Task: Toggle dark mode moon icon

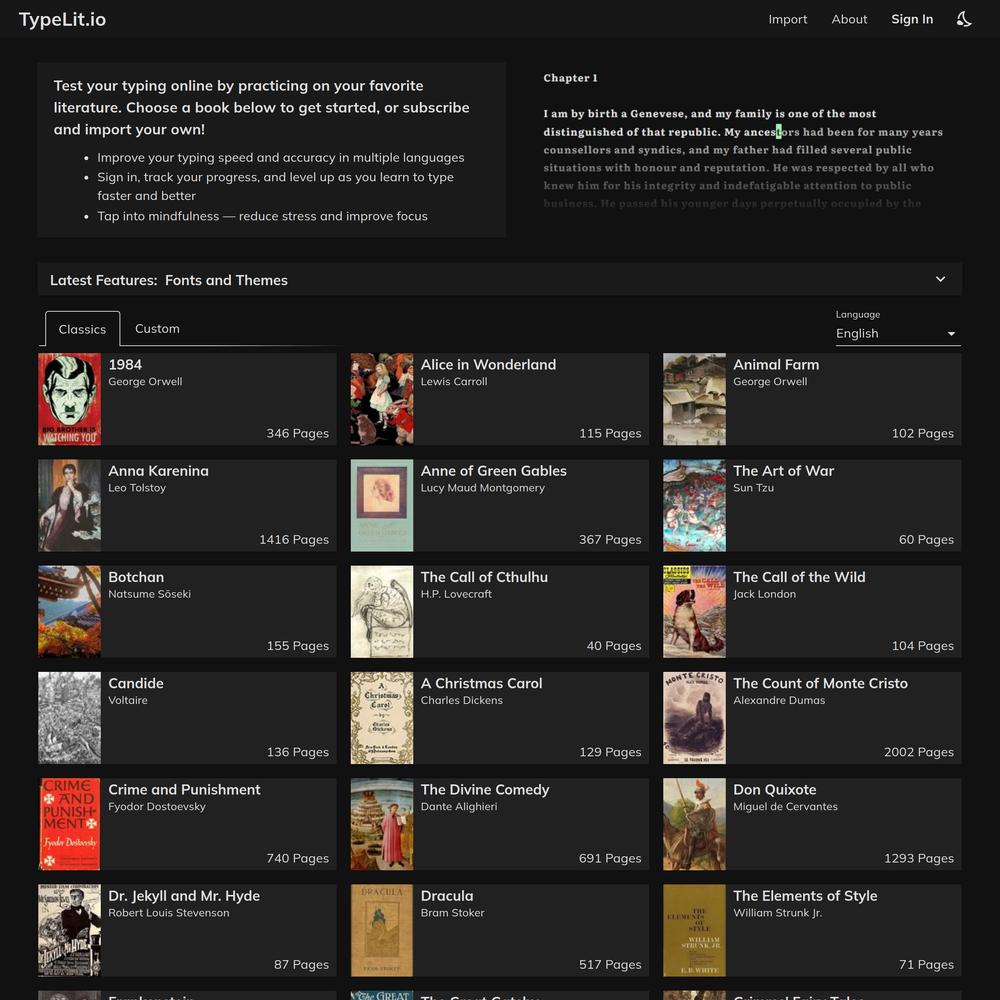Action: point(964,19)
